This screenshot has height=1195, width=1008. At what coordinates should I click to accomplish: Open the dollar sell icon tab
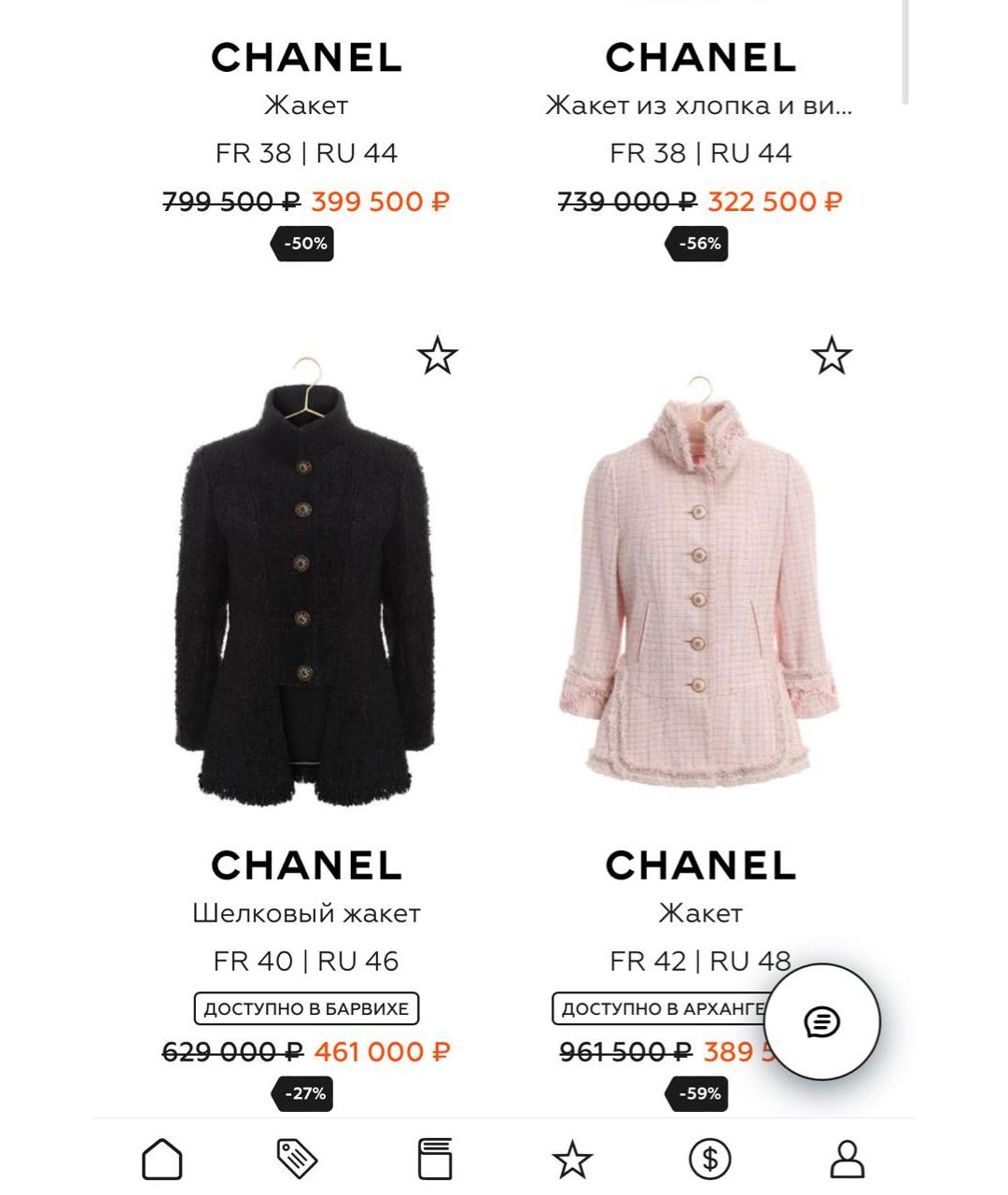709,1160
